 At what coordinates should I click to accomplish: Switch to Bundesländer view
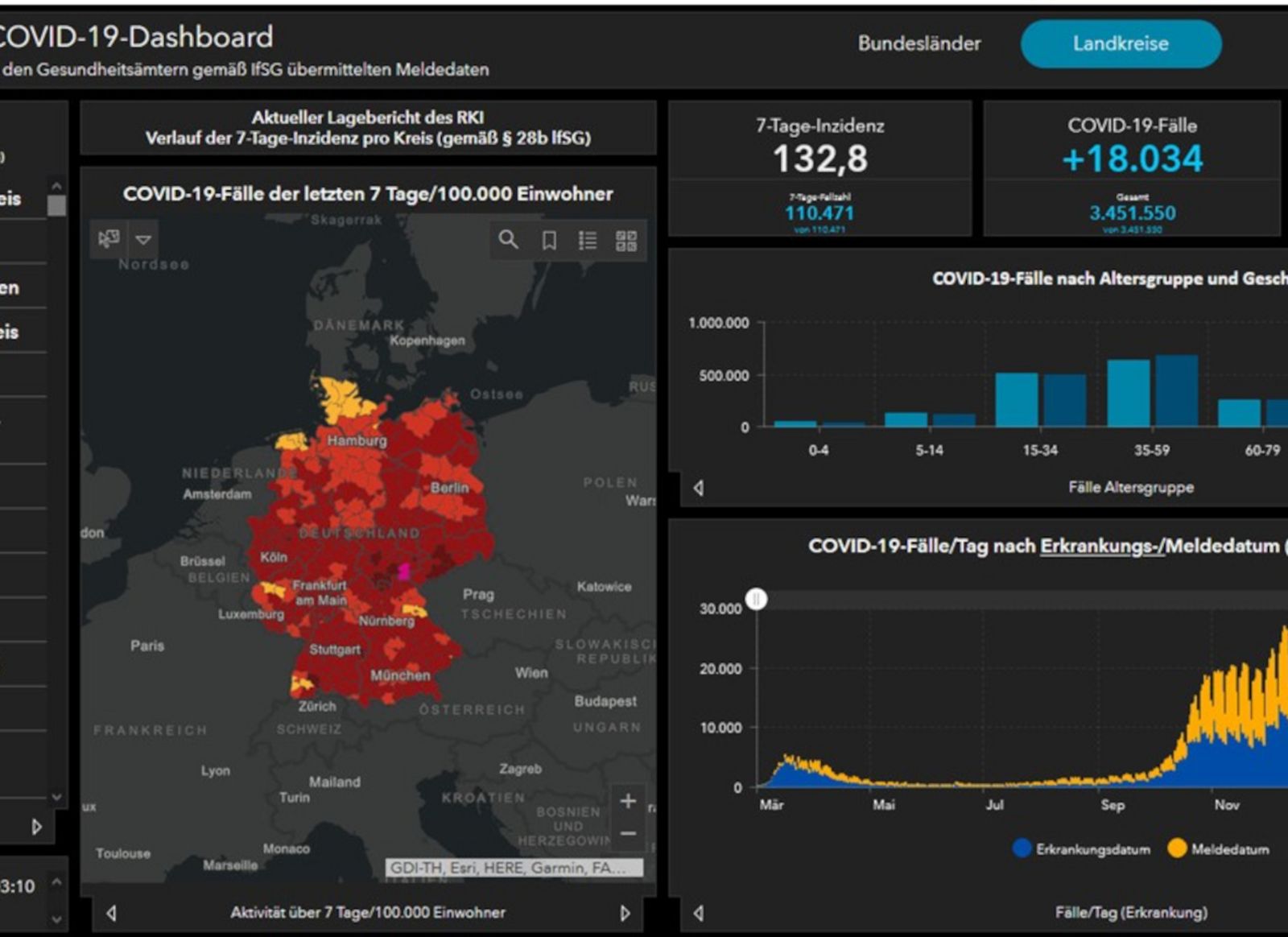point(919,43)
